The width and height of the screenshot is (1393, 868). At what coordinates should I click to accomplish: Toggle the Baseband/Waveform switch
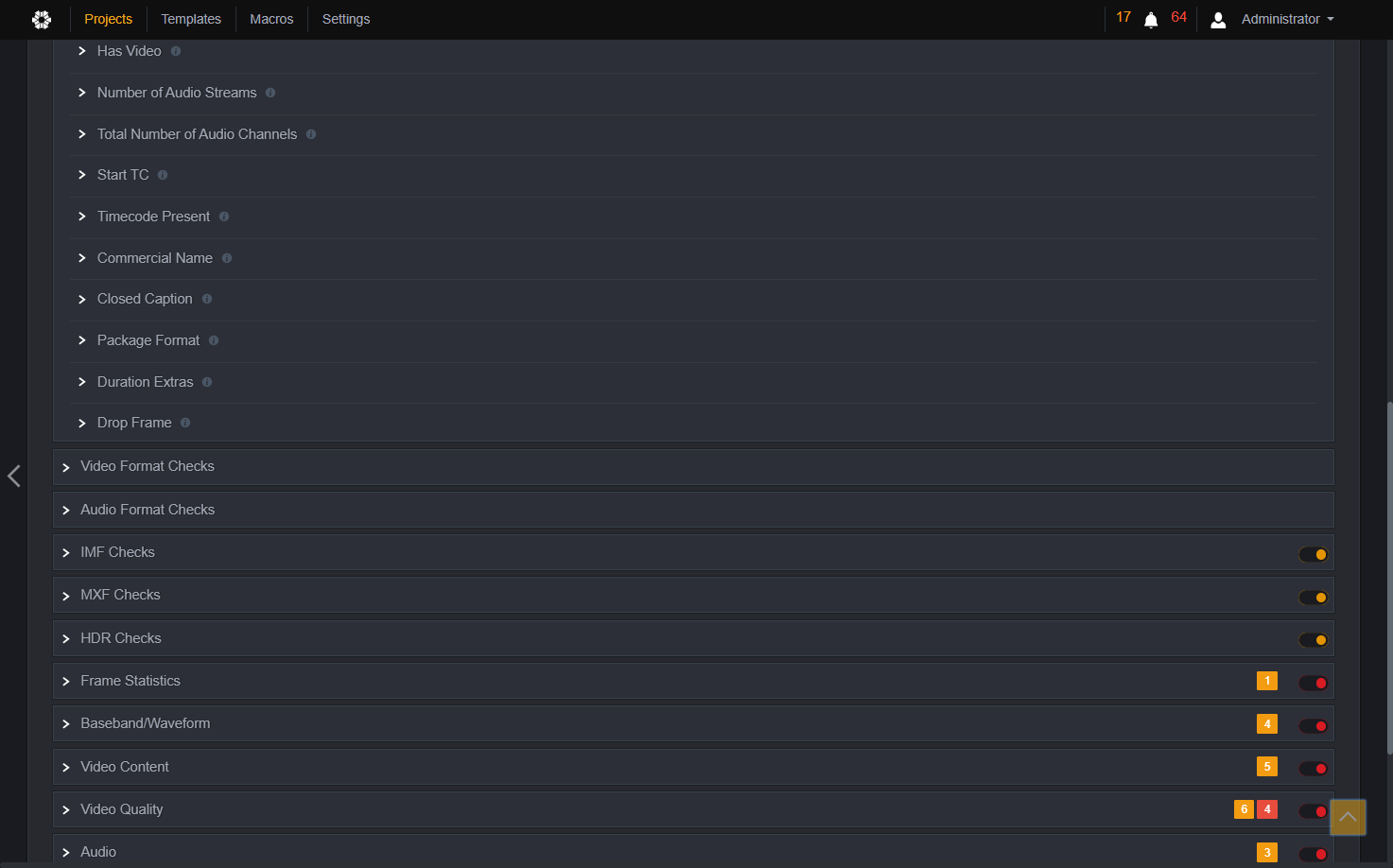pos(1314,726)
